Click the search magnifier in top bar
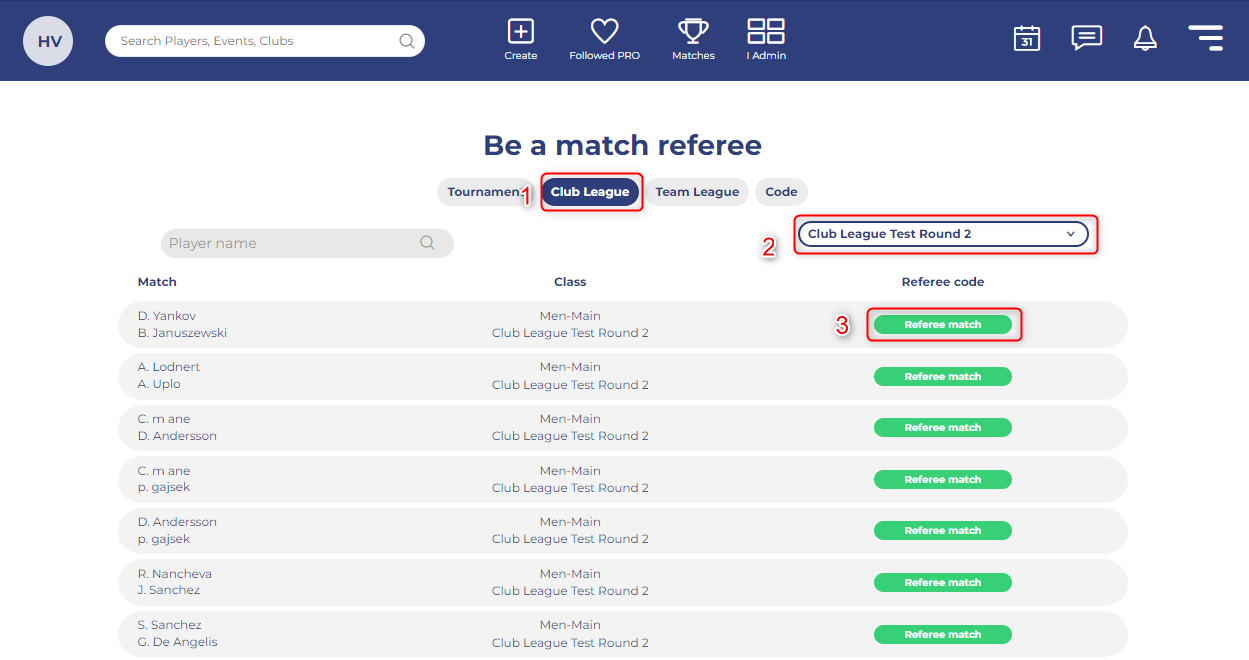 point(407,41)
